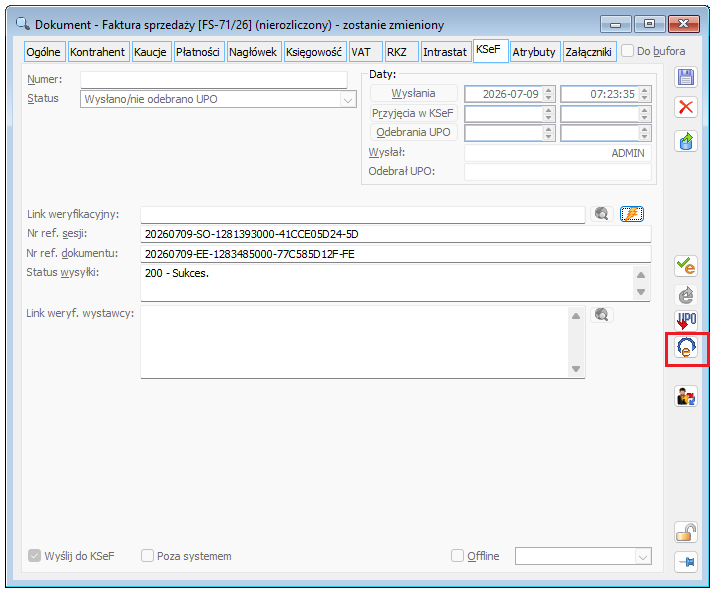Viewport: 712px width, 592px height.
Task: Open the Nagłówek tab
Action: coord(253,52)
